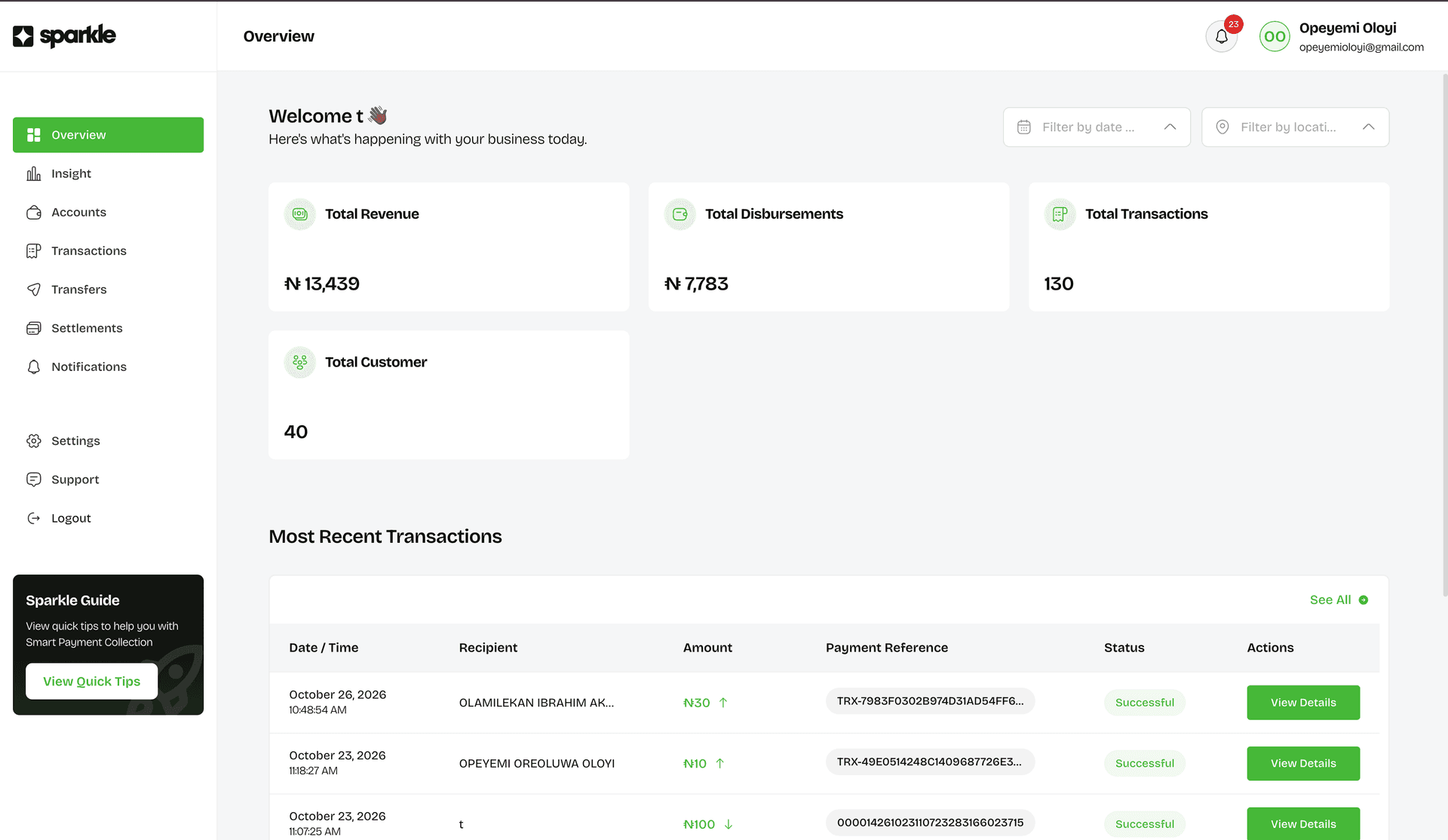Click the Total Customer people icon

tap(299, 363)
